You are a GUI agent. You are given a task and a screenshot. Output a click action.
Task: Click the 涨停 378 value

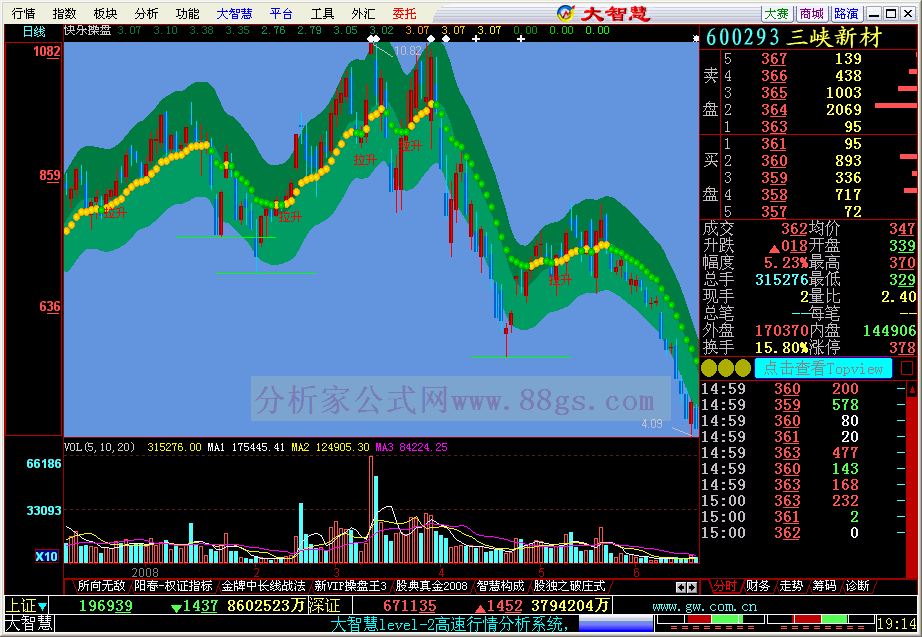pos(902,348)
